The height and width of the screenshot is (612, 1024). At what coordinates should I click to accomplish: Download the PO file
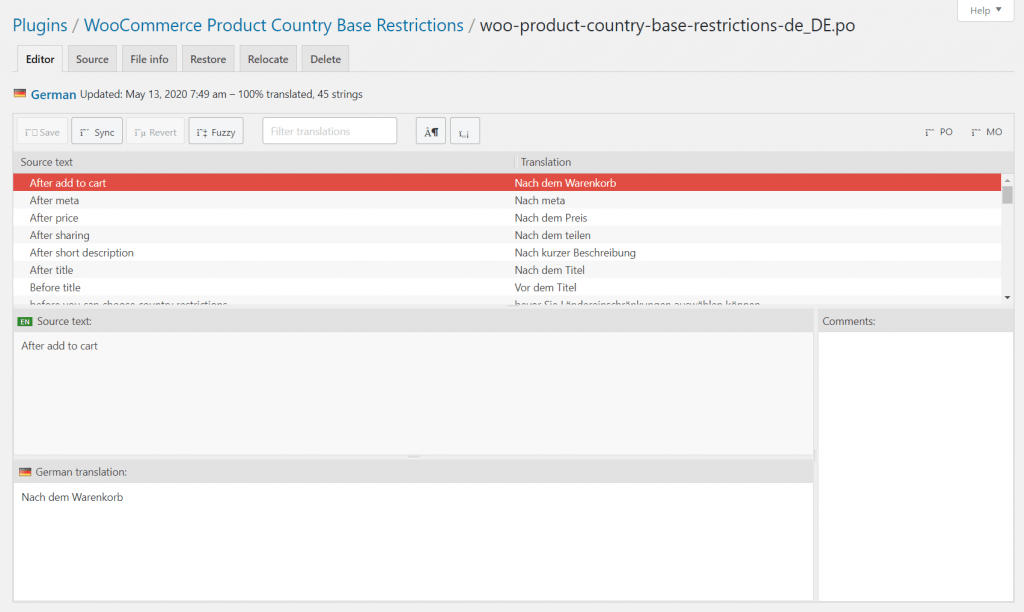point(939,132)
